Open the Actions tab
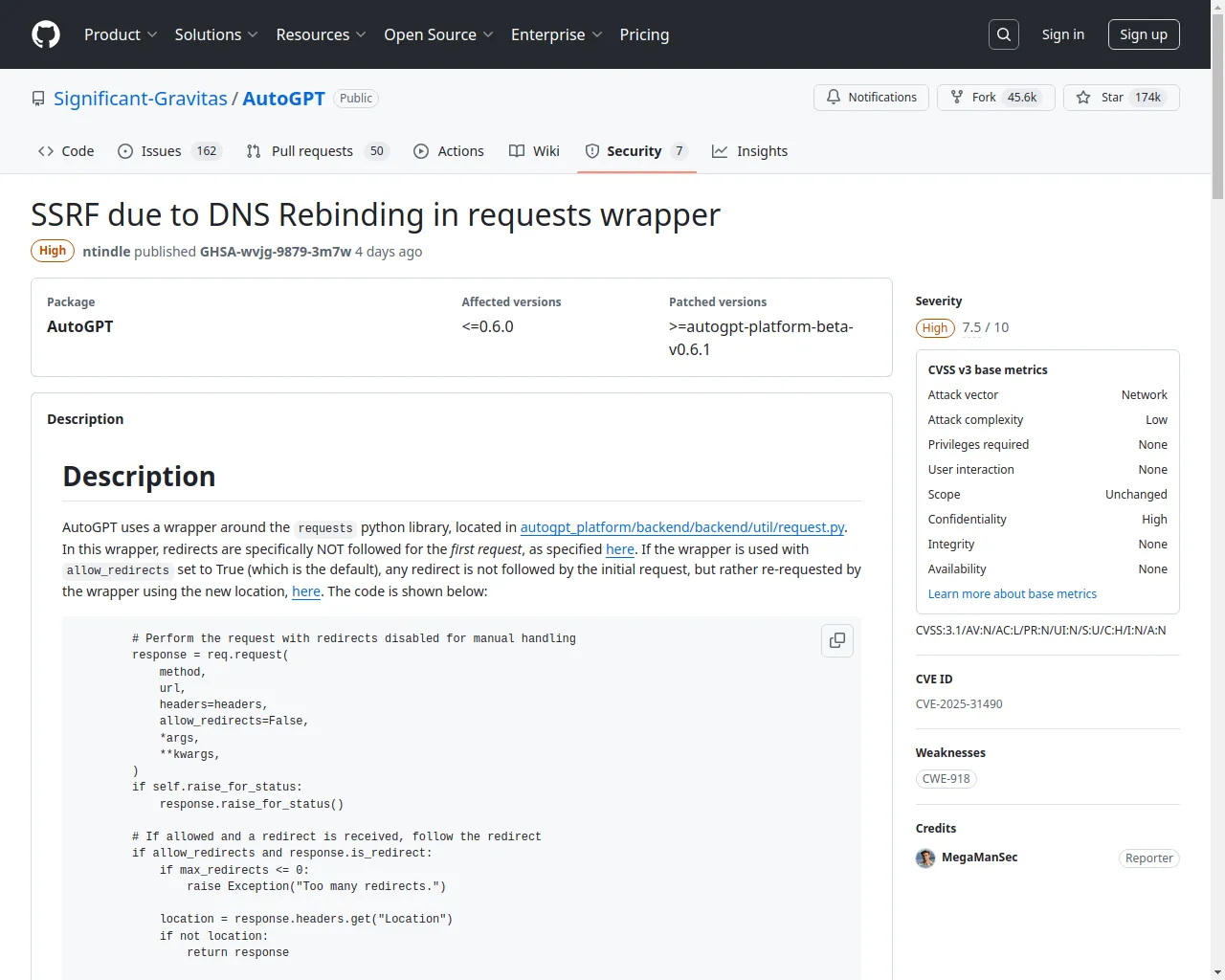 click(x=449, y=151)
